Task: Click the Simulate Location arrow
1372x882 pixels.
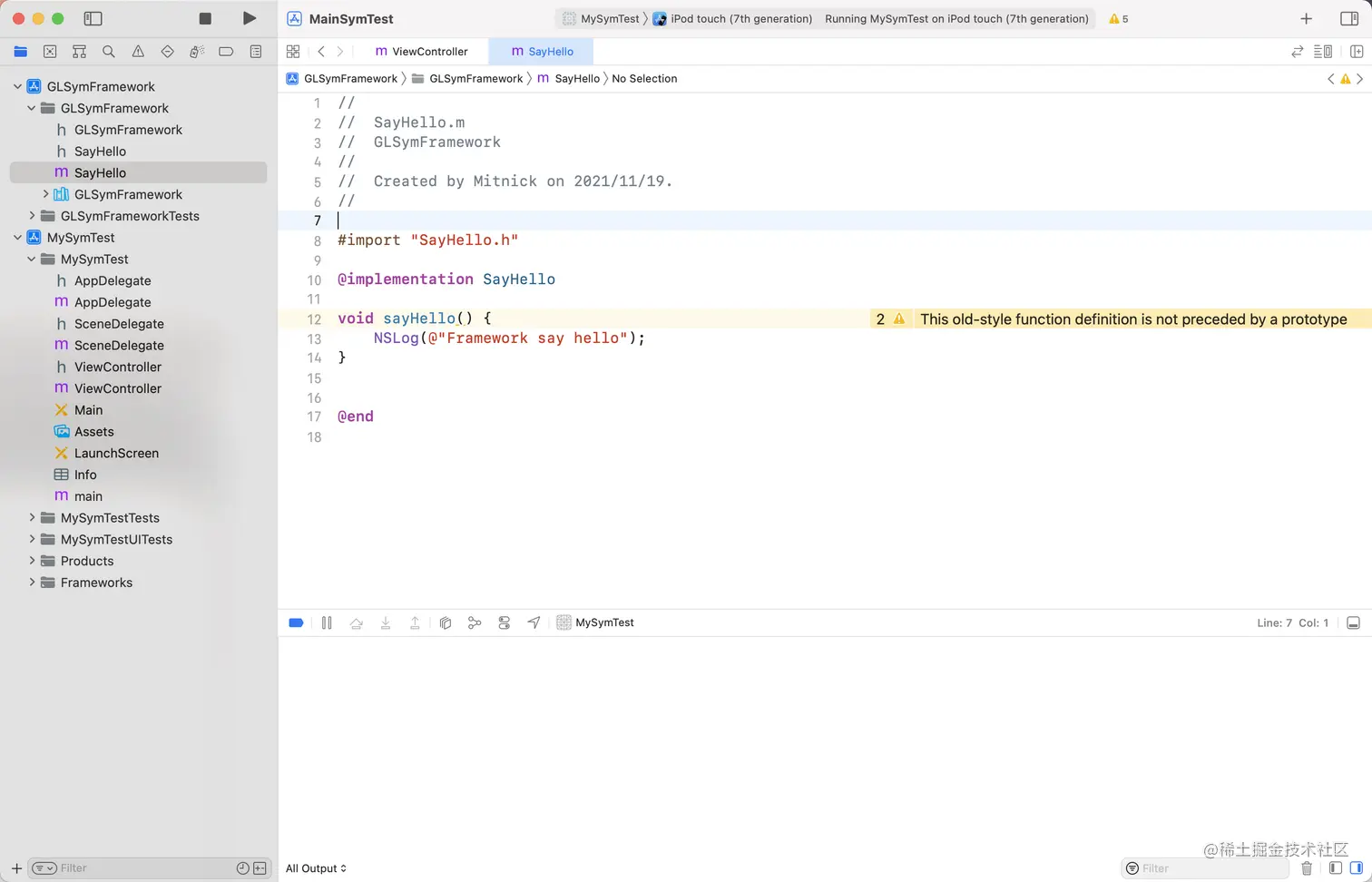Action: 534,622
